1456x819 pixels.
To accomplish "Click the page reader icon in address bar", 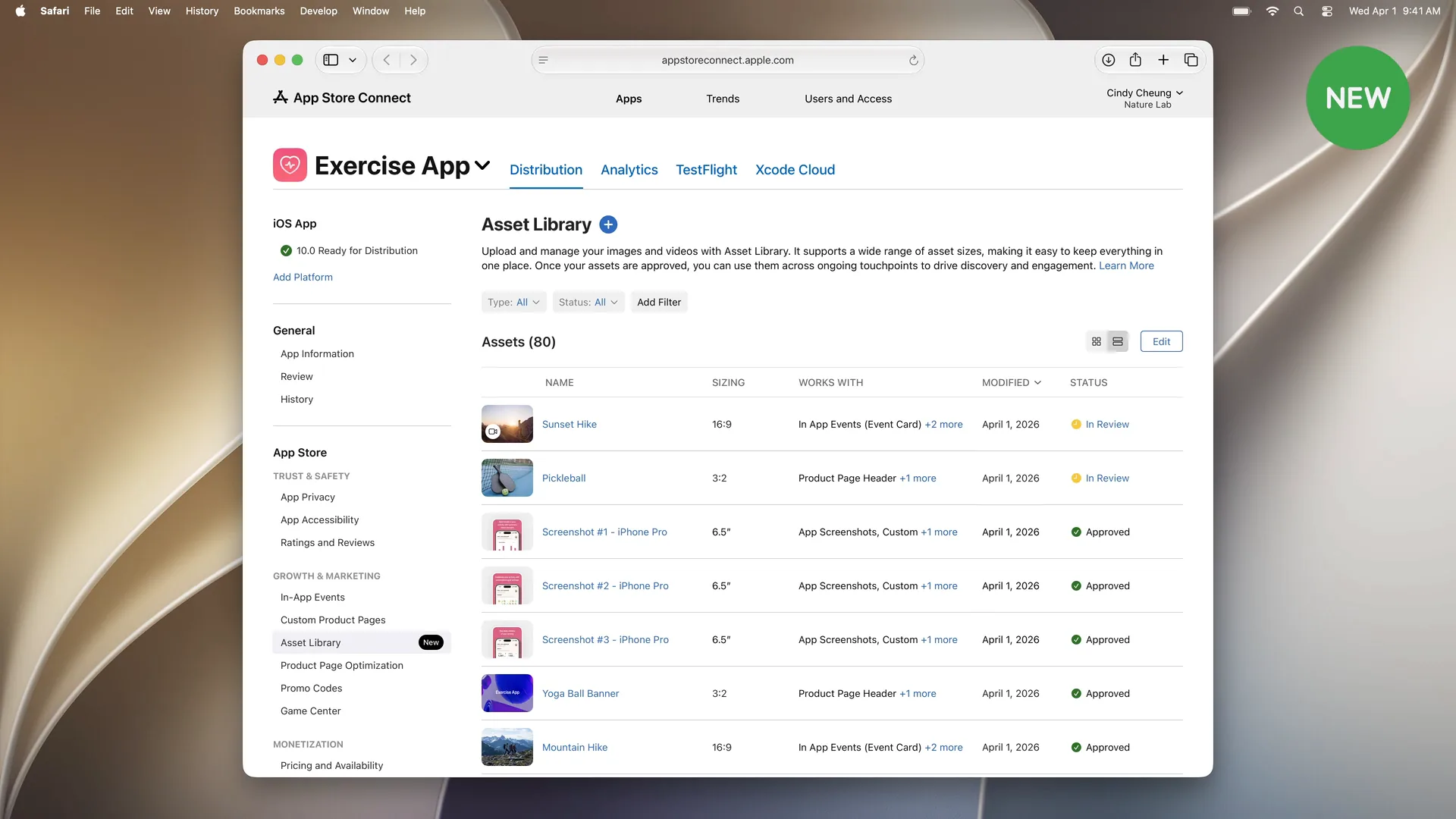I will click(x=543, y=61).
